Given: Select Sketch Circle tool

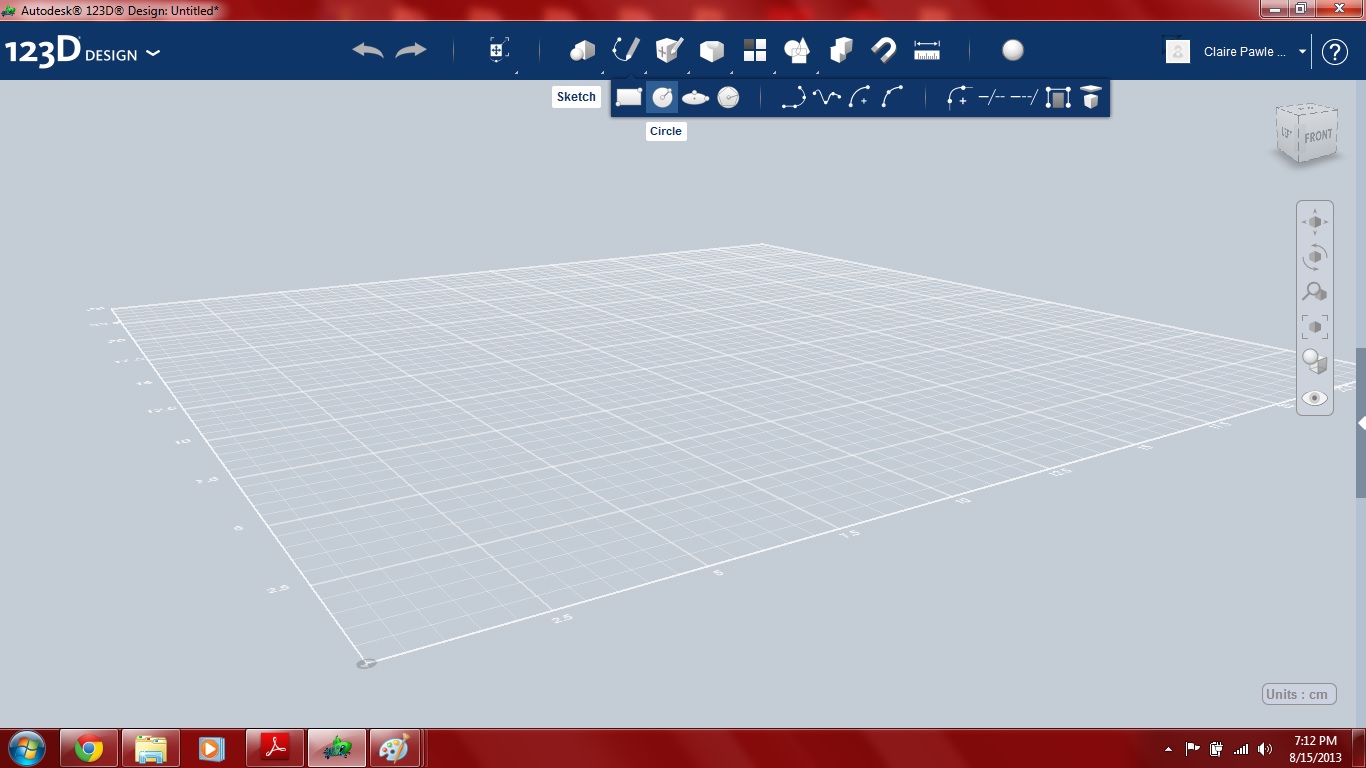Looking at the screenshot, I should pos(662,97).
